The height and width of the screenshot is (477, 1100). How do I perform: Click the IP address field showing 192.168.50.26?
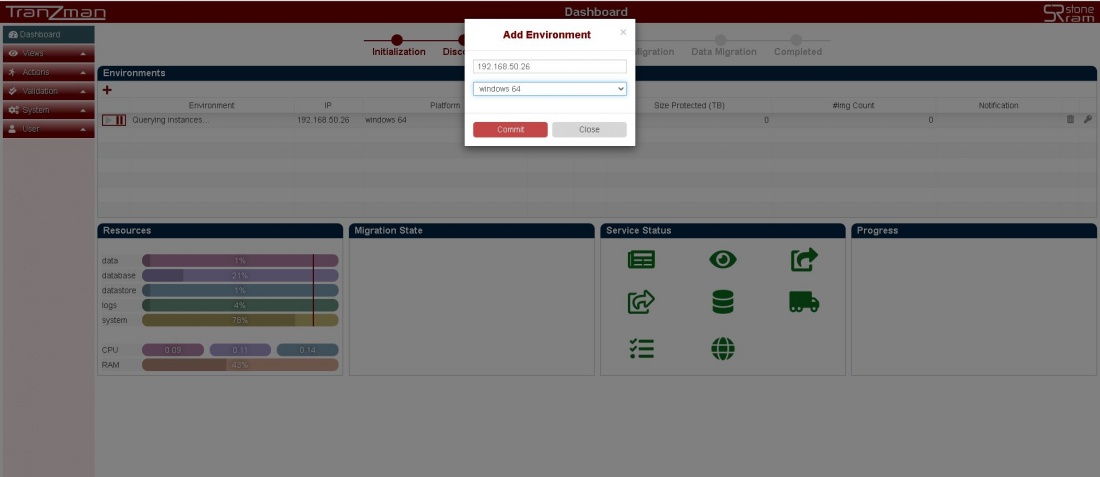(549, 67)
